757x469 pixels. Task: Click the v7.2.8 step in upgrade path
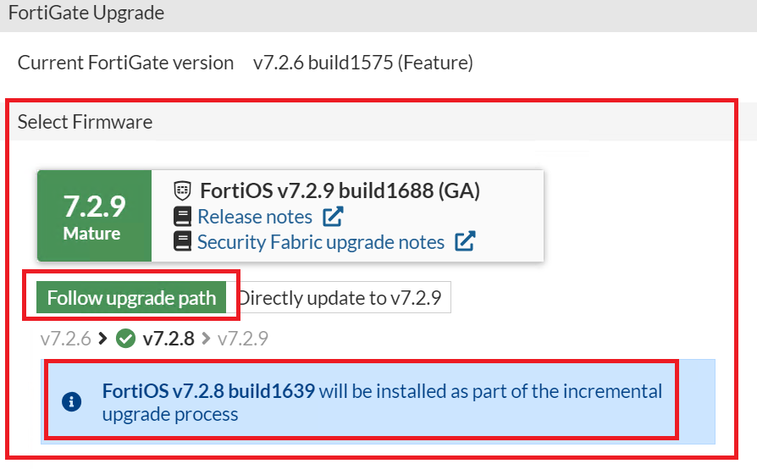pyautogui.click(x=169, y=338)
